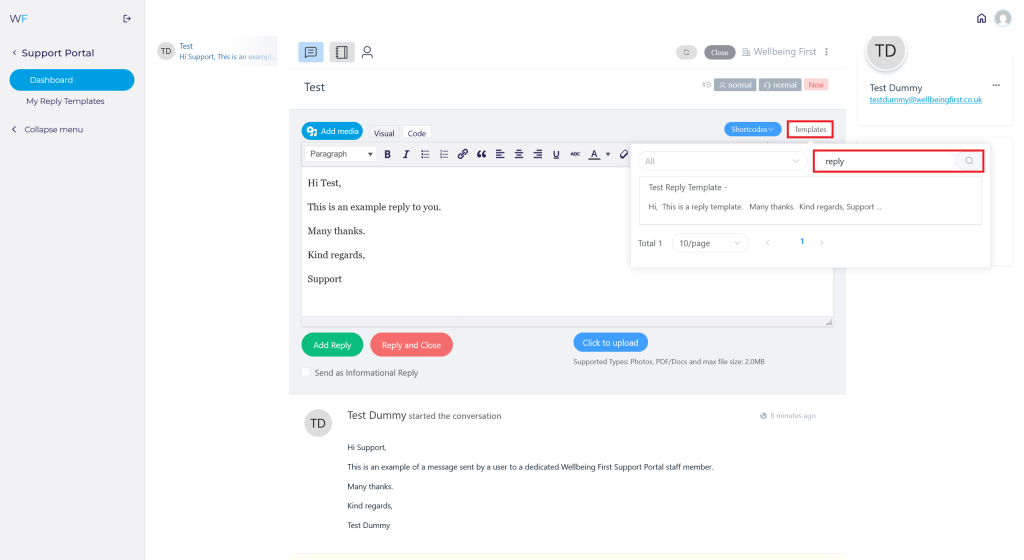Insert a bulleted list

pyautogui.click(x=425, y=154)
